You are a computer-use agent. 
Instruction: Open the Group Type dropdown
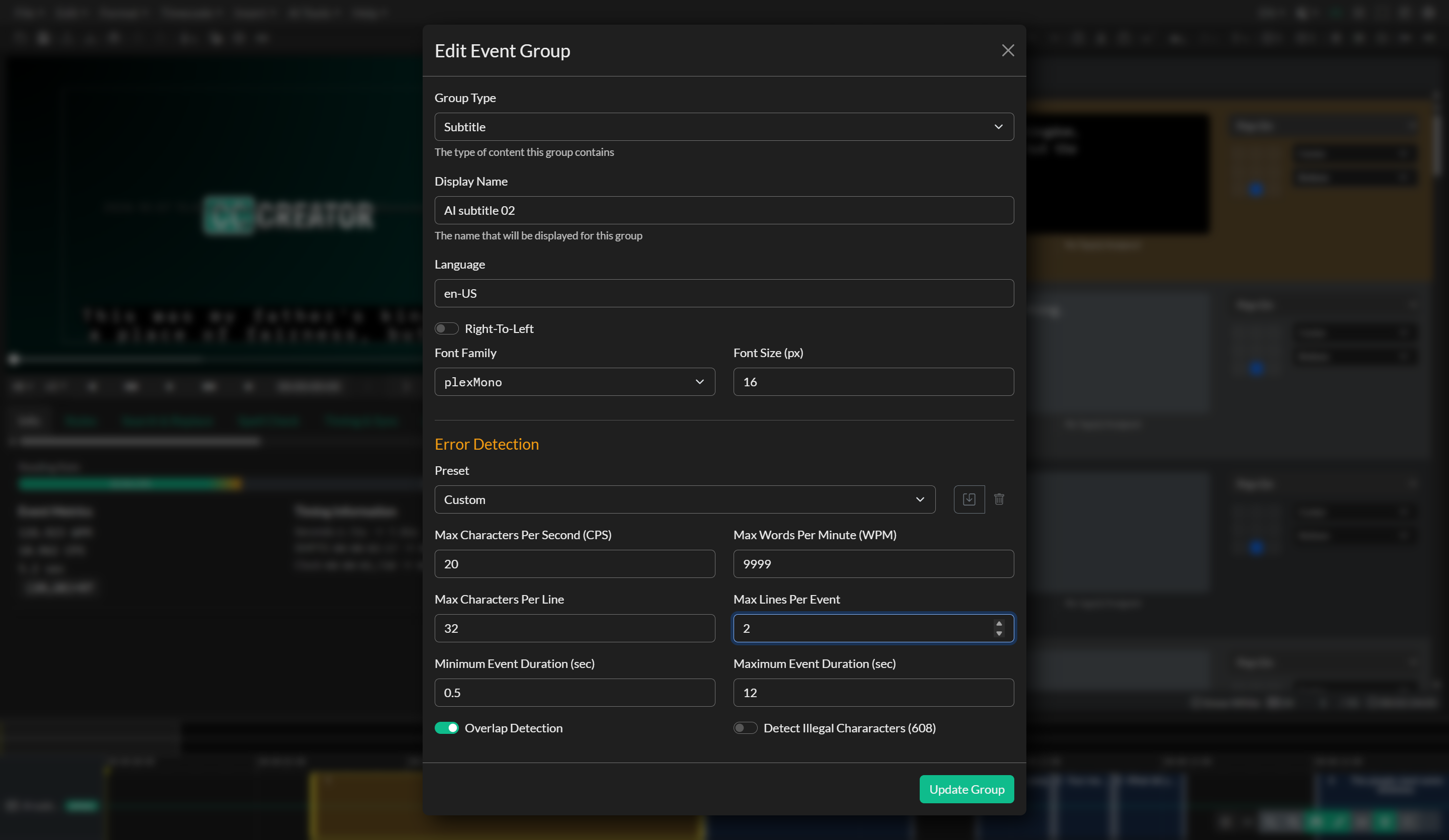(724, 126)
